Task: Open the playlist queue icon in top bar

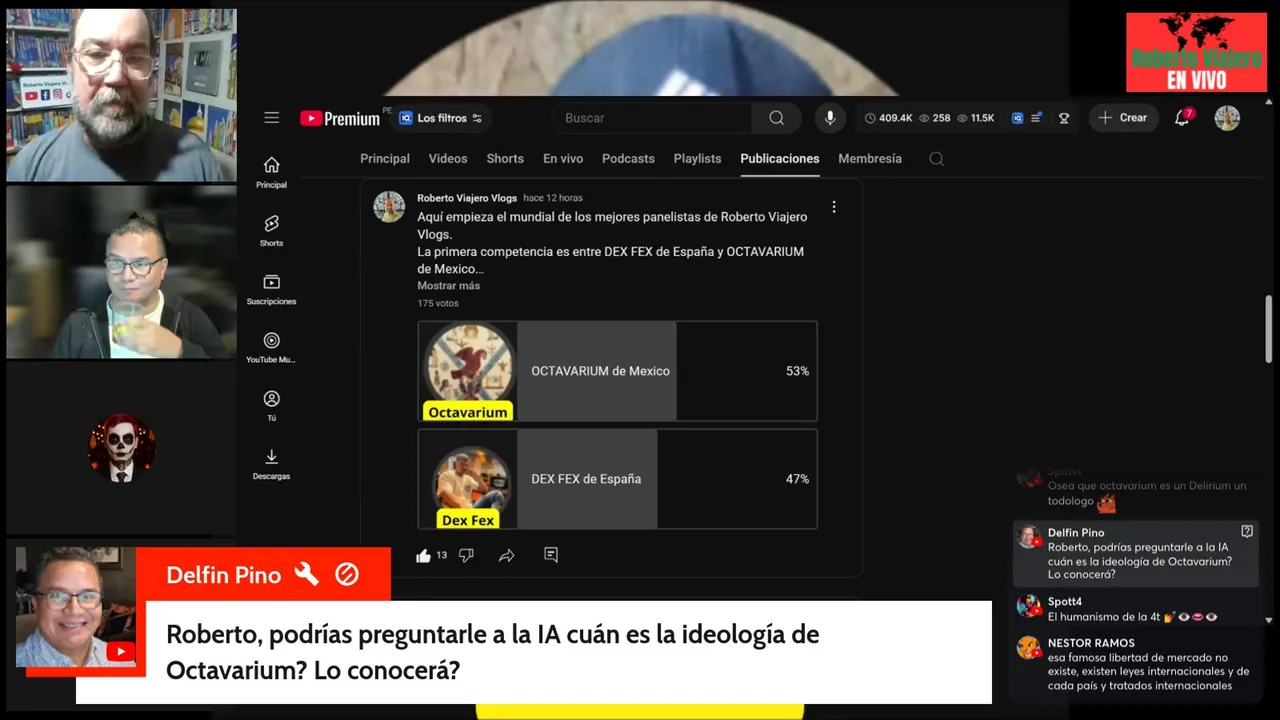Action: [x=1037, y=118]
